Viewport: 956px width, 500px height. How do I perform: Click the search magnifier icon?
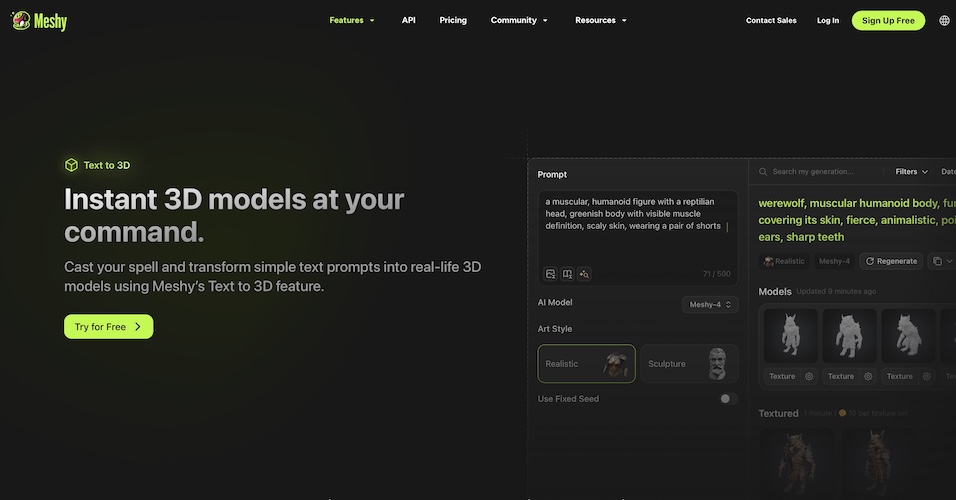(x=762, y=172)
